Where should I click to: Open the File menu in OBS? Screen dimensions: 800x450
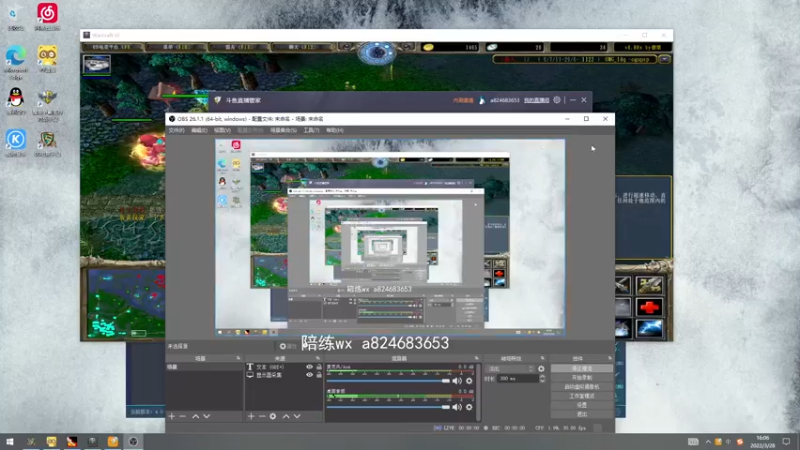176,131
